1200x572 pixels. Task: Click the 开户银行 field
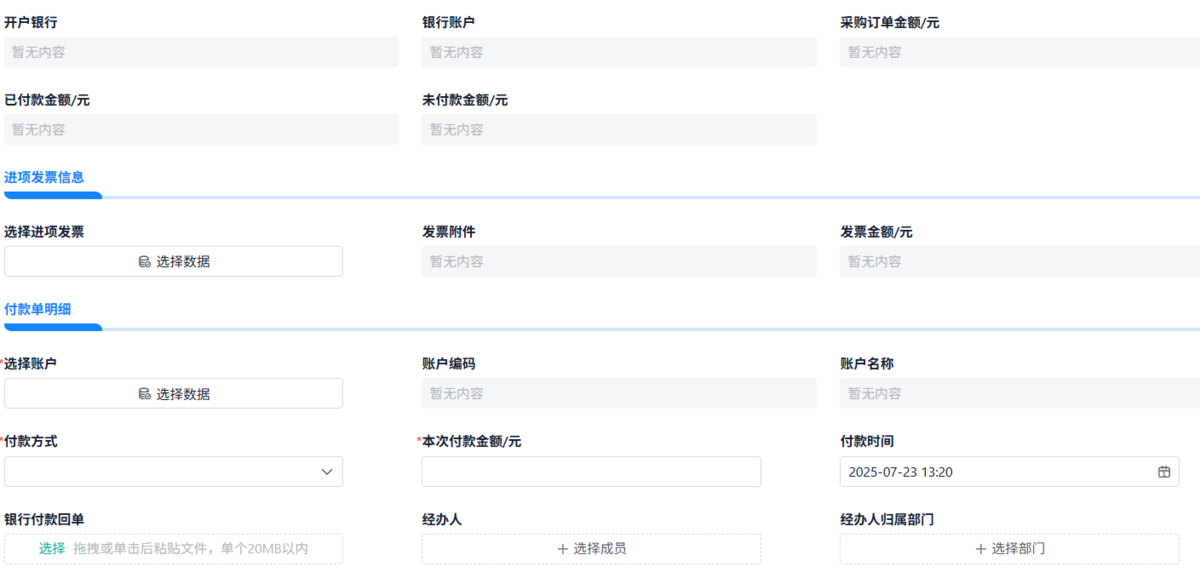click(x=201, y=52)
